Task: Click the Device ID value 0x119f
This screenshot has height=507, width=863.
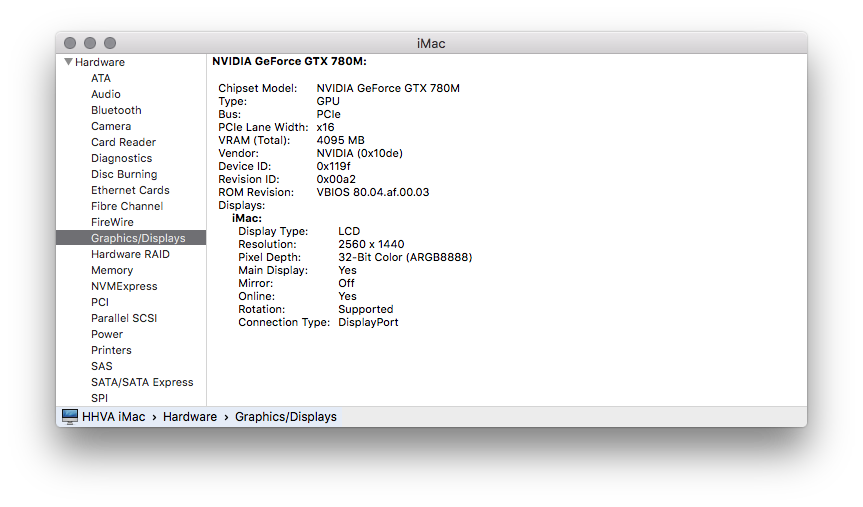Action: point(333,166)
